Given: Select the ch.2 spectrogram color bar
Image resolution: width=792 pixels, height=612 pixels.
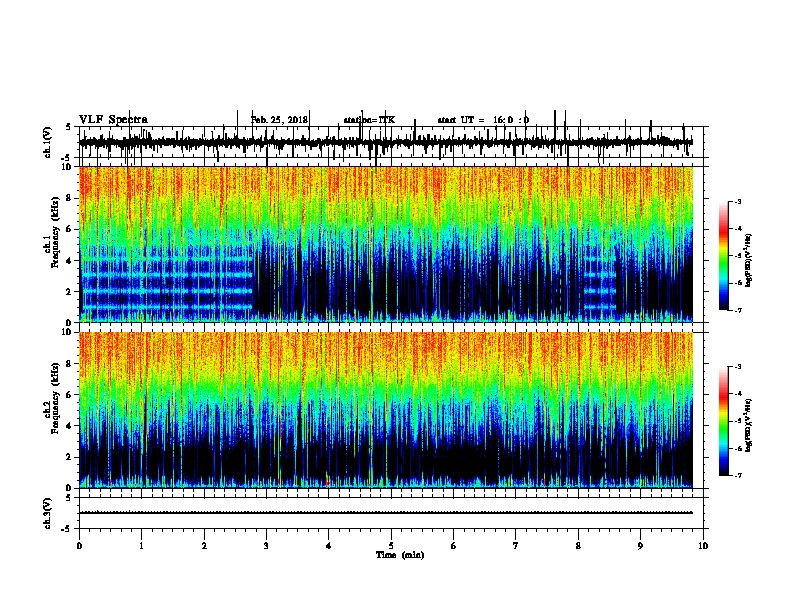Looking at the screenshot, I should pyautogui.click(x=723, y=421).
